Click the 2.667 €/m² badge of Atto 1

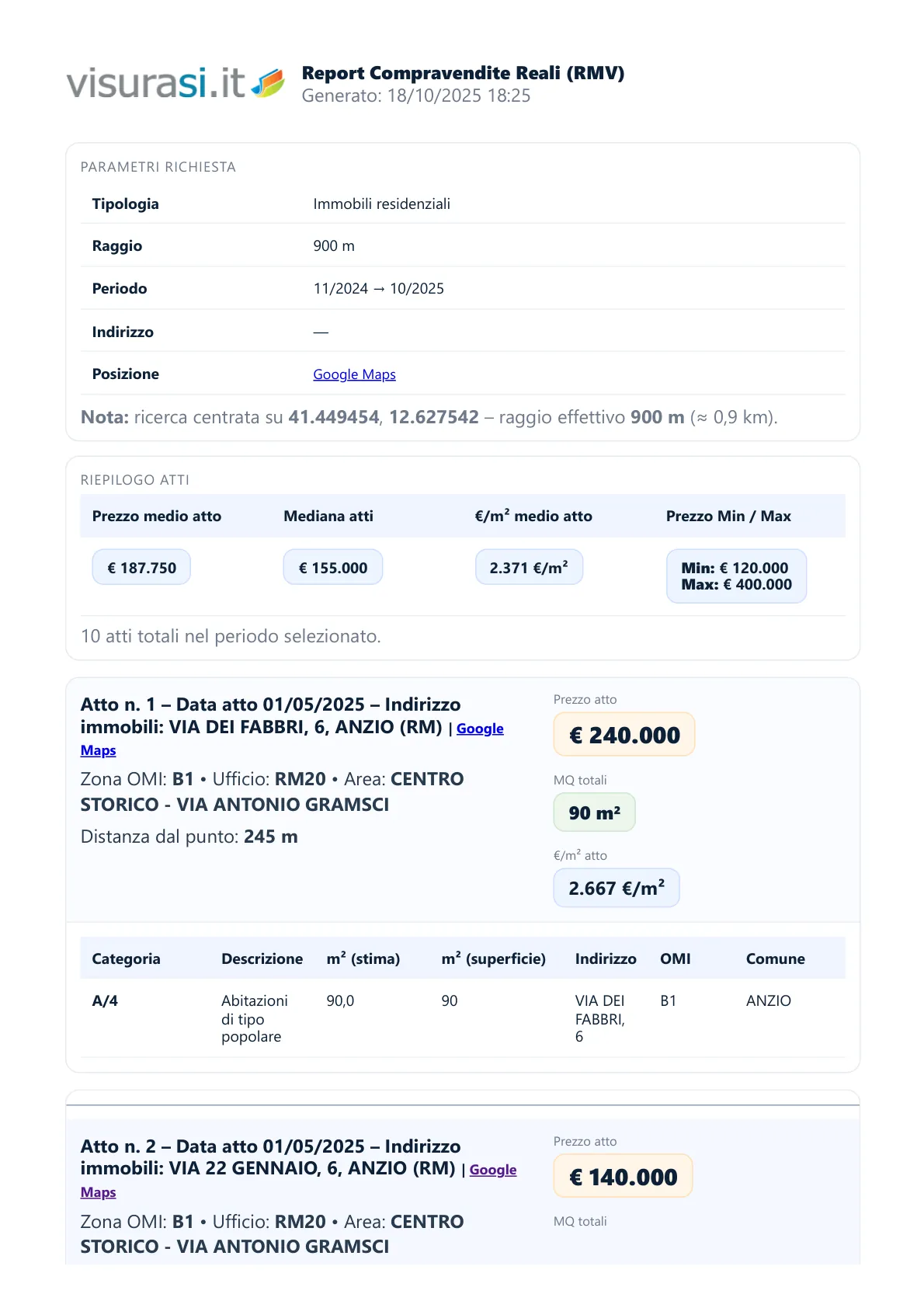(616, 888)
